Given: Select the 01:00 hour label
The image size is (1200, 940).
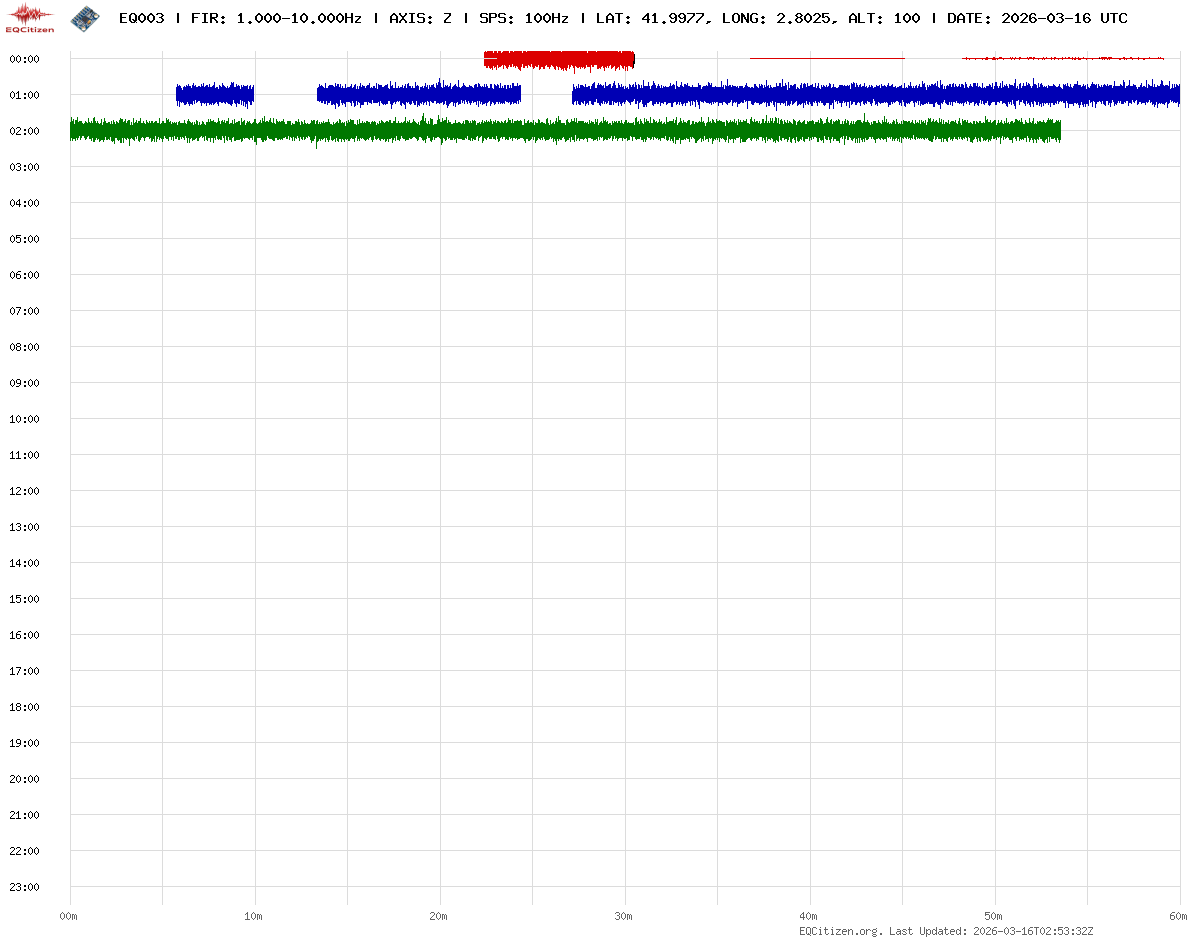Looking at the screenshot, I should coord(23,95).
